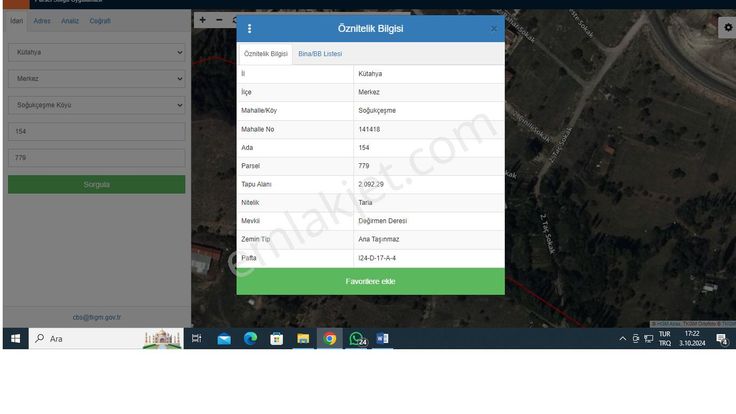Select the Zemin Tip value Ana Taşınmaz

[378, 239]
